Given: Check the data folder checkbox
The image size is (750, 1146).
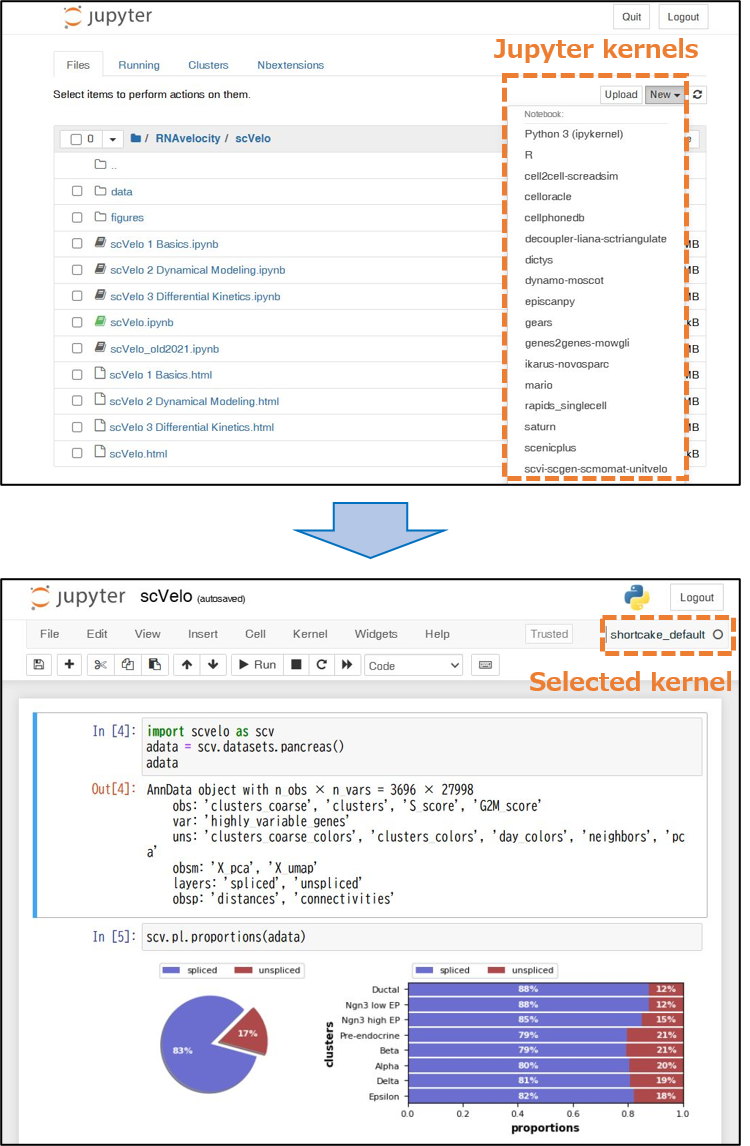Looking at the screenshot, I should 77,191.
